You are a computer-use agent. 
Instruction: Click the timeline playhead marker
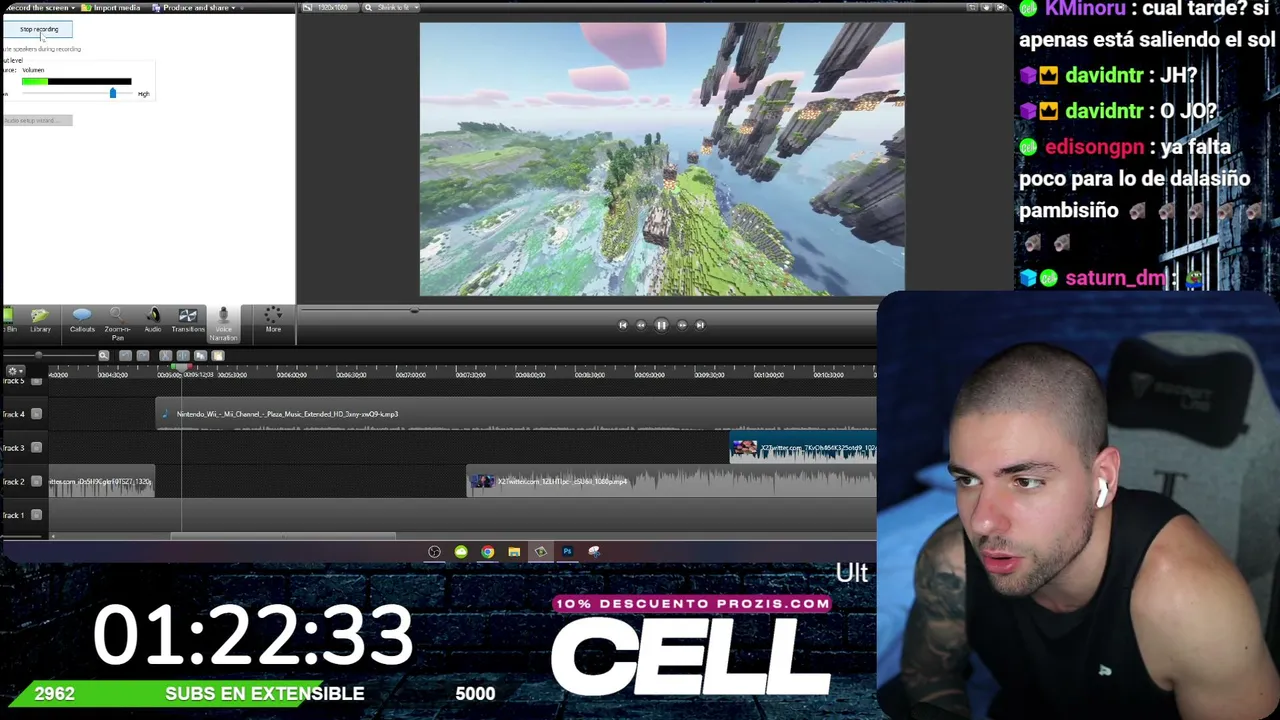(181, 369)
